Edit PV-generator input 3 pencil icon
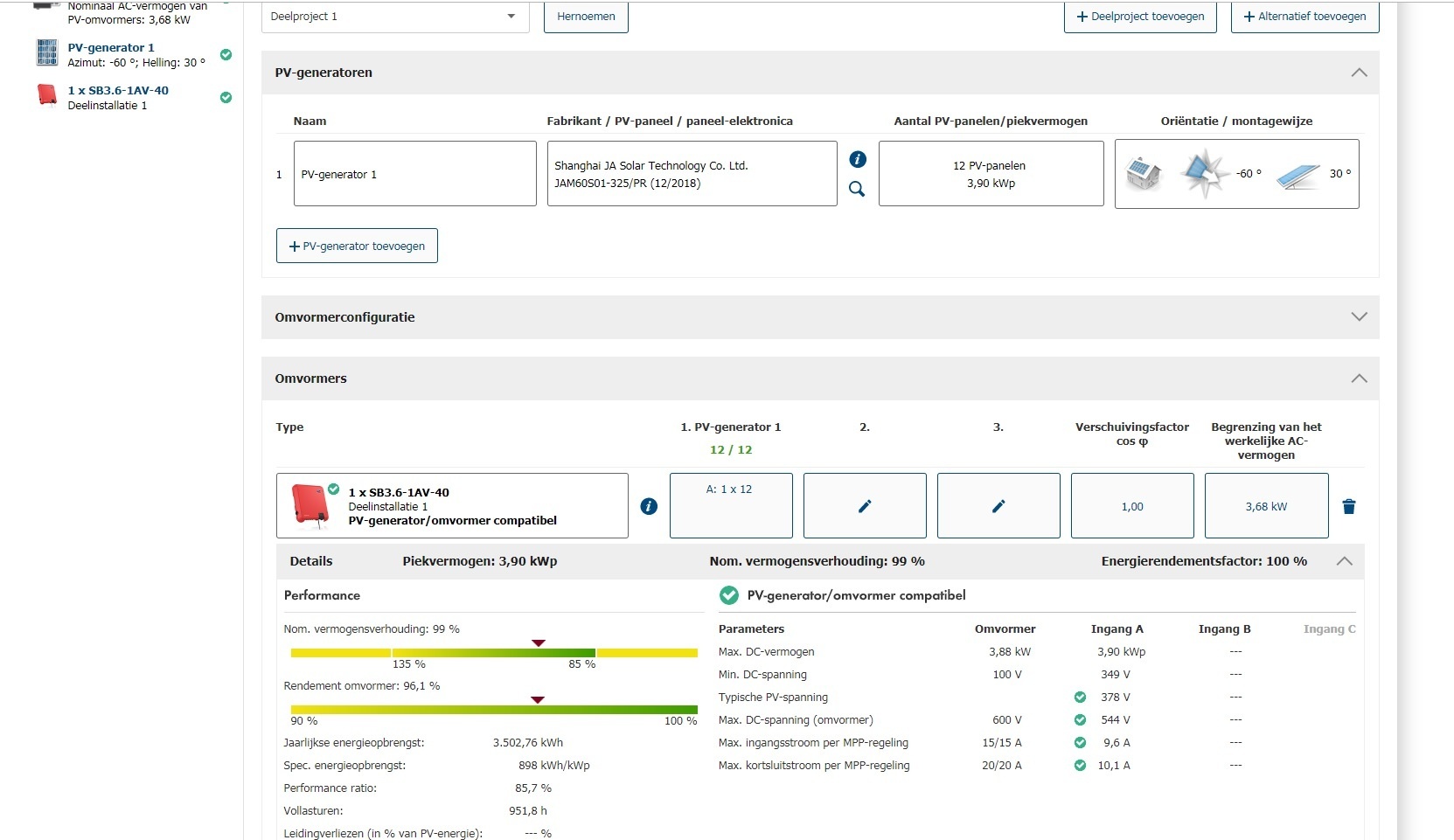This screenshot has width=1454, height=840. [998, 506]
